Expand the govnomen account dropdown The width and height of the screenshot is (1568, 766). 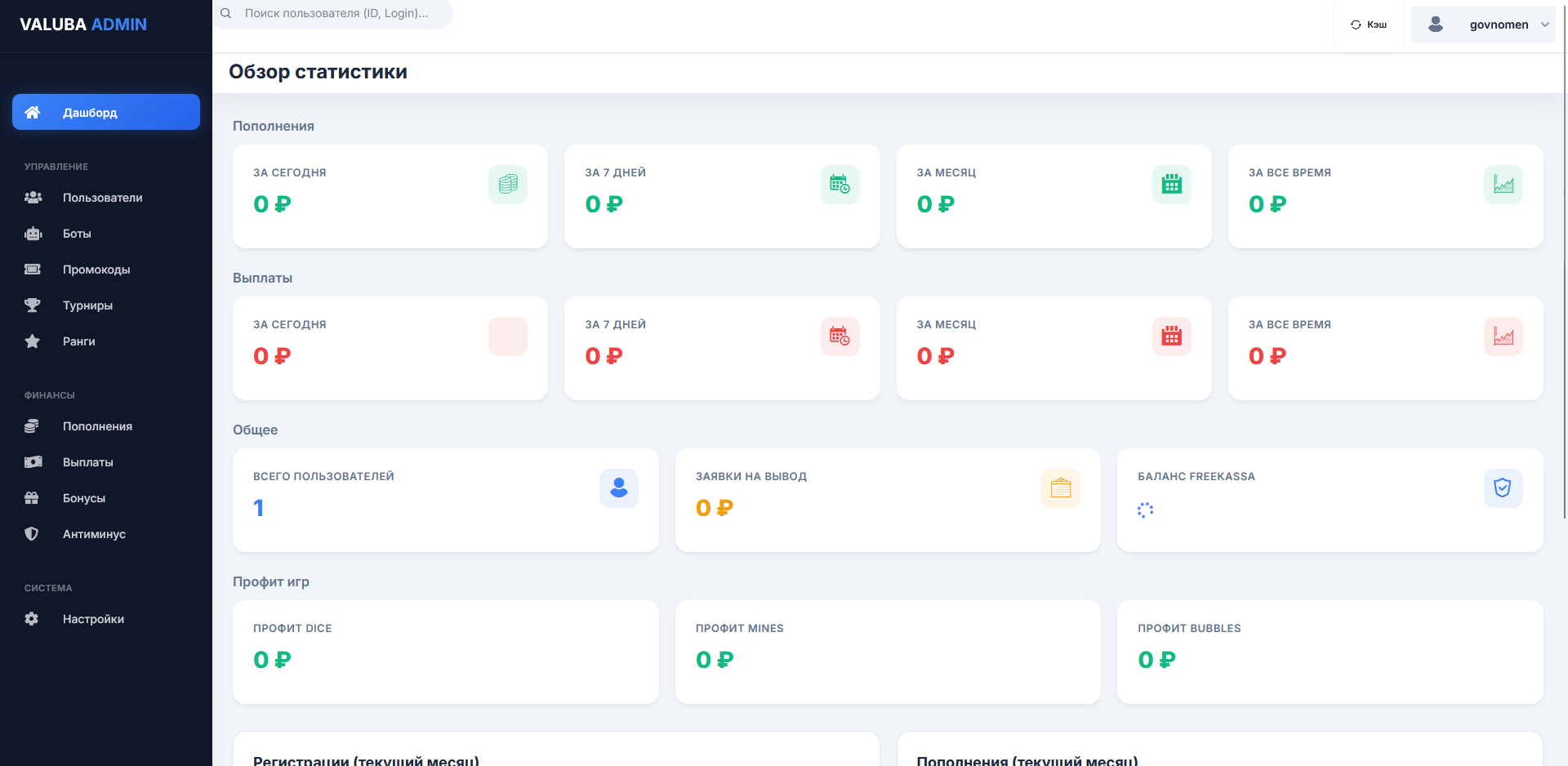pos(1483,24)
